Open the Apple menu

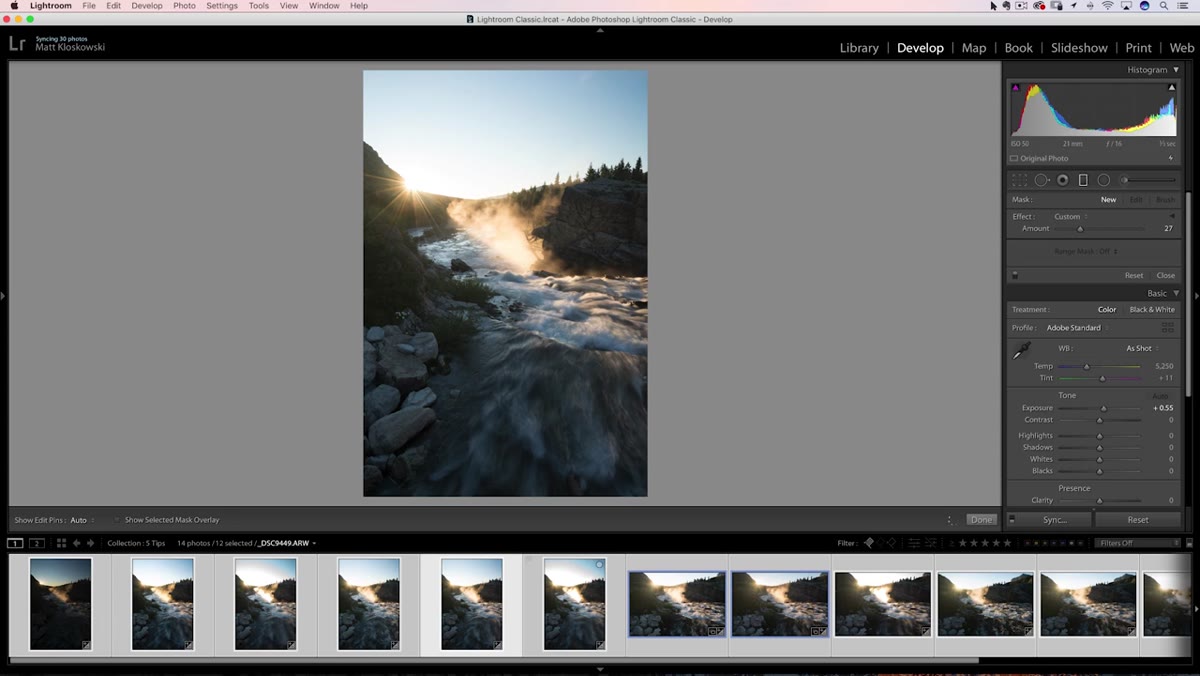(14, 6)
